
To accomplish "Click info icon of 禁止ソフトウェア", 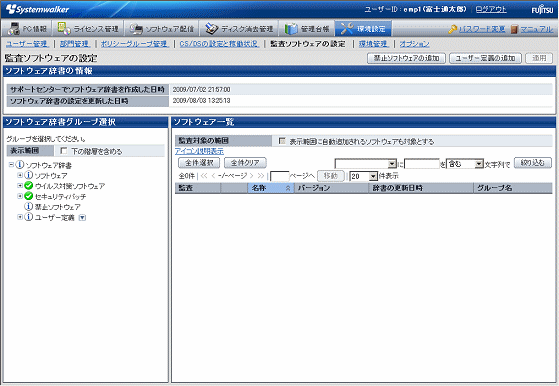I will pos(29,206).
